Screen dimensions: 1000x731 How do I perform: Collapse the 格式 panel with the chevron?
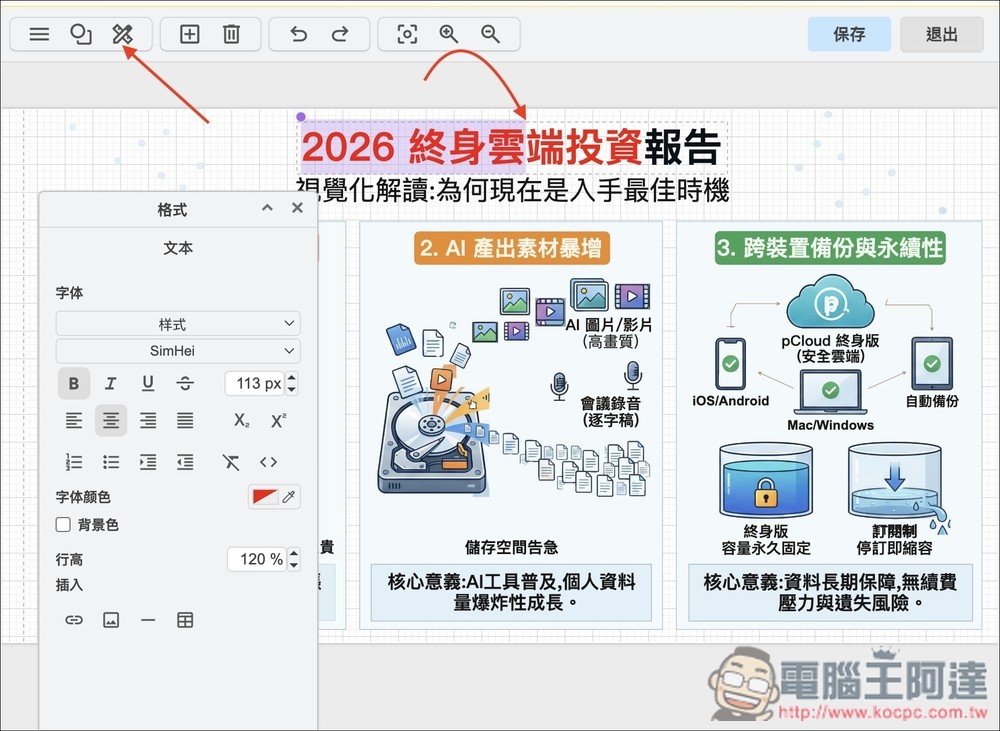[267, 208]
